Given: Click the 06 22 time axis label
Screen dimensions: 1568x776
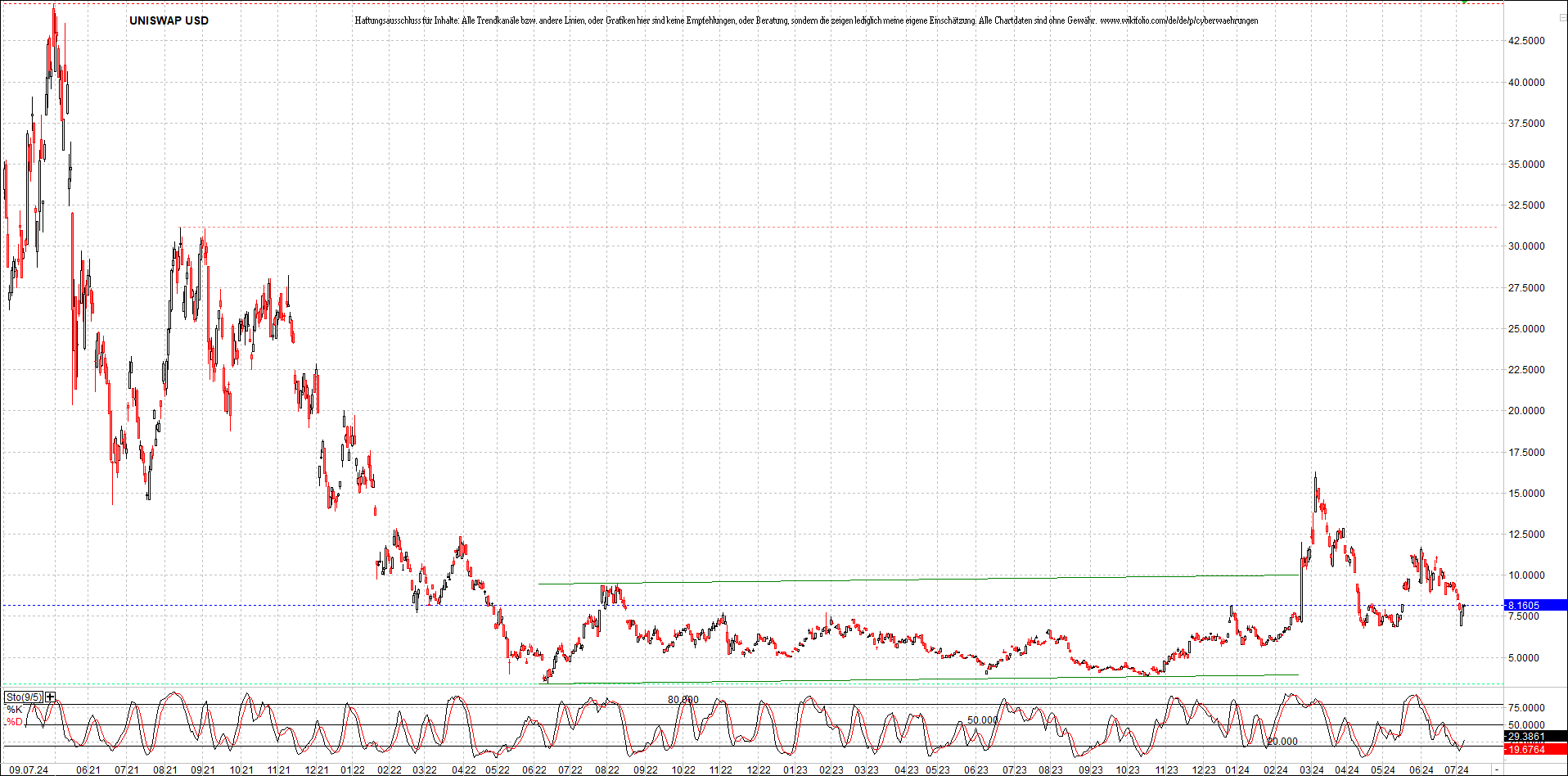Looking at the screenshot, I should point(534,770).
